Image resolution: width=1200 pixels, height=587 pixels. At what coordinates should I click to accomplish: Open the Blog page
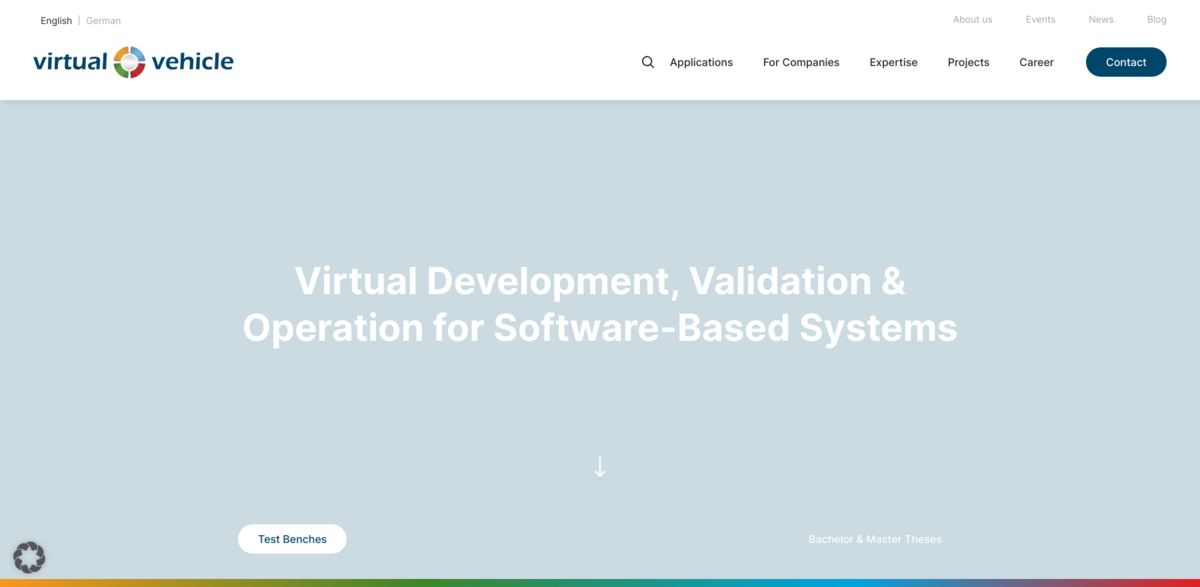[x=1156, y=19]
